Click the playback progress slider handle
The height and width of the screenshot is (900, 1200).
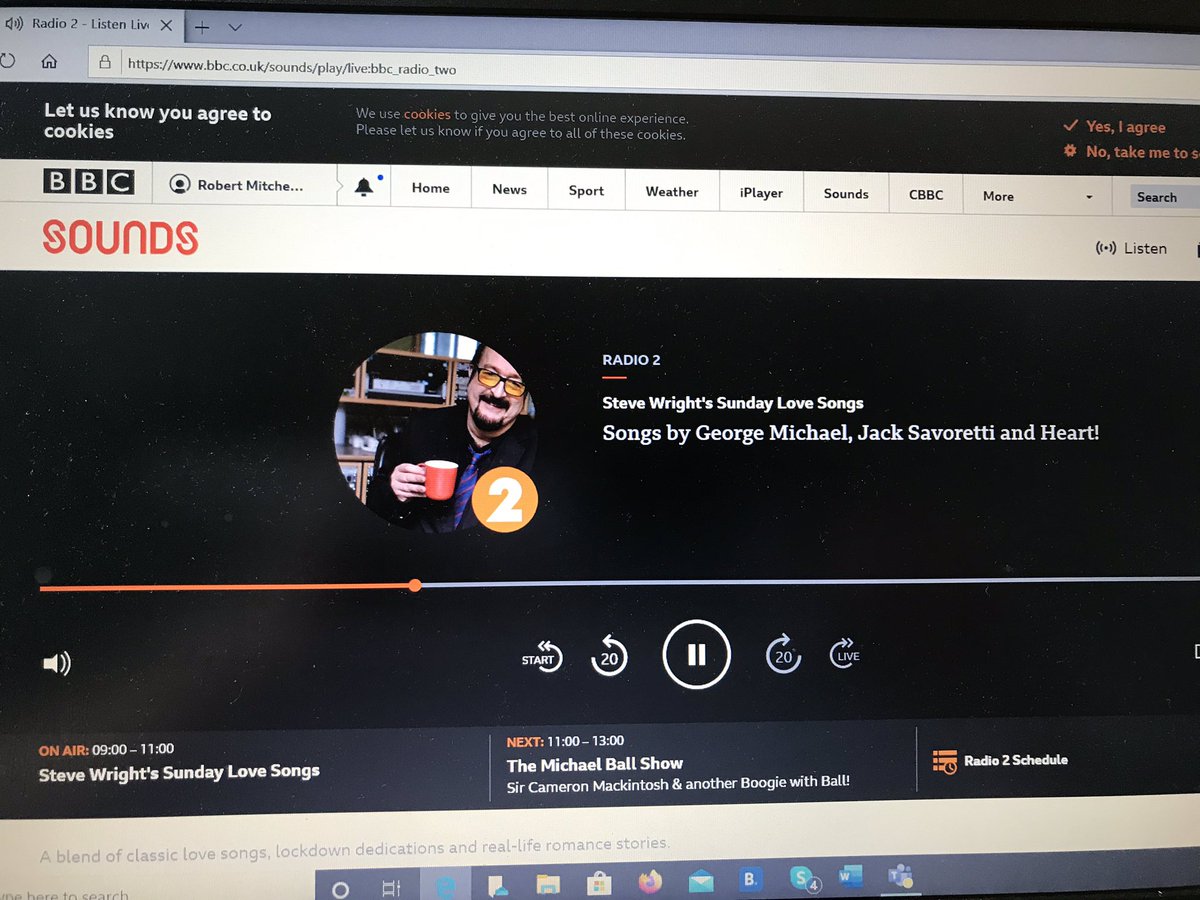415,585
